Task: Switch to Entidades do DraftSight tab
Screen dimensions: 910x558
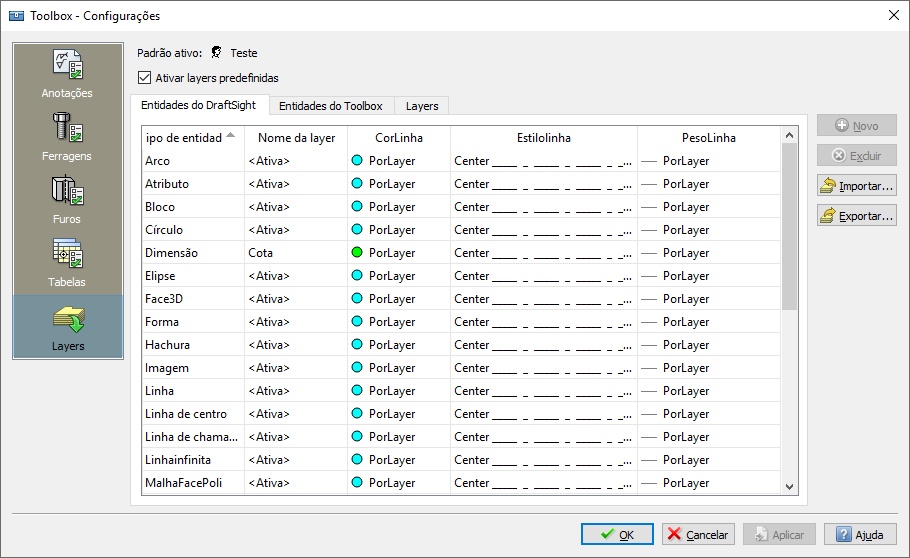Action: 198,105
